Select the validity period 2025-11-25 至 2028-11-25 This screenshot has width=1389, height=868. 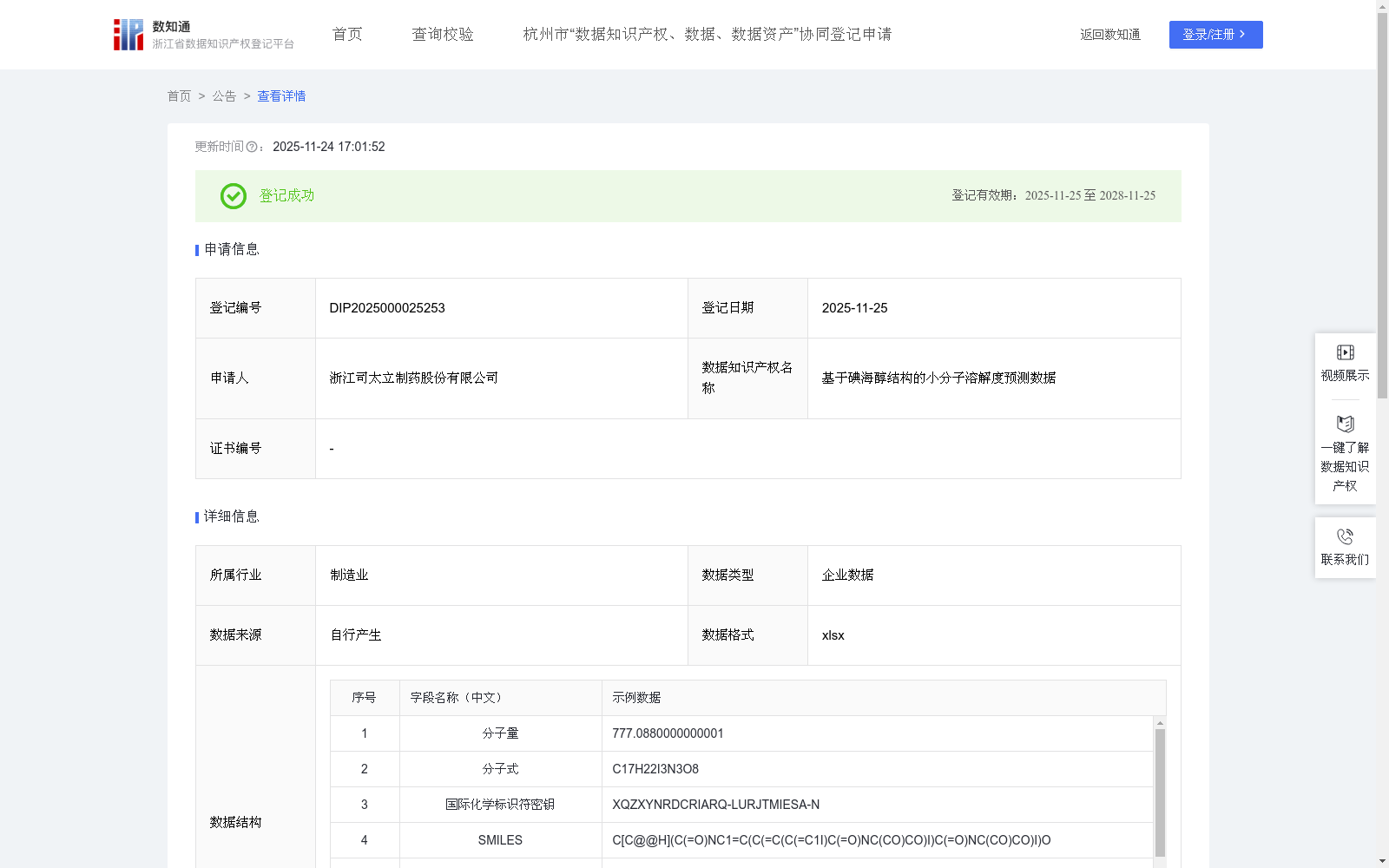(x=1090, y=196)
